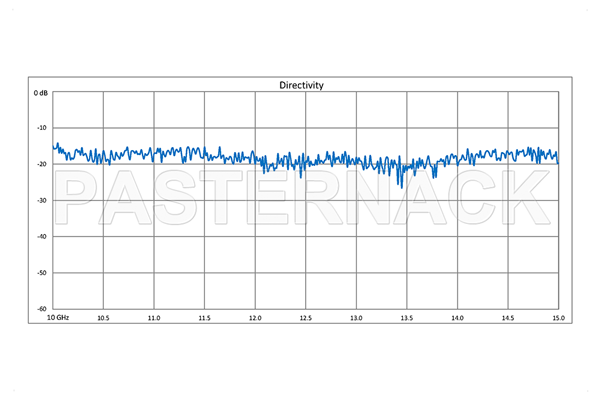Click the Directivity chart title
This screenshot has width=600, height=400.
click(x=301, y=85)
